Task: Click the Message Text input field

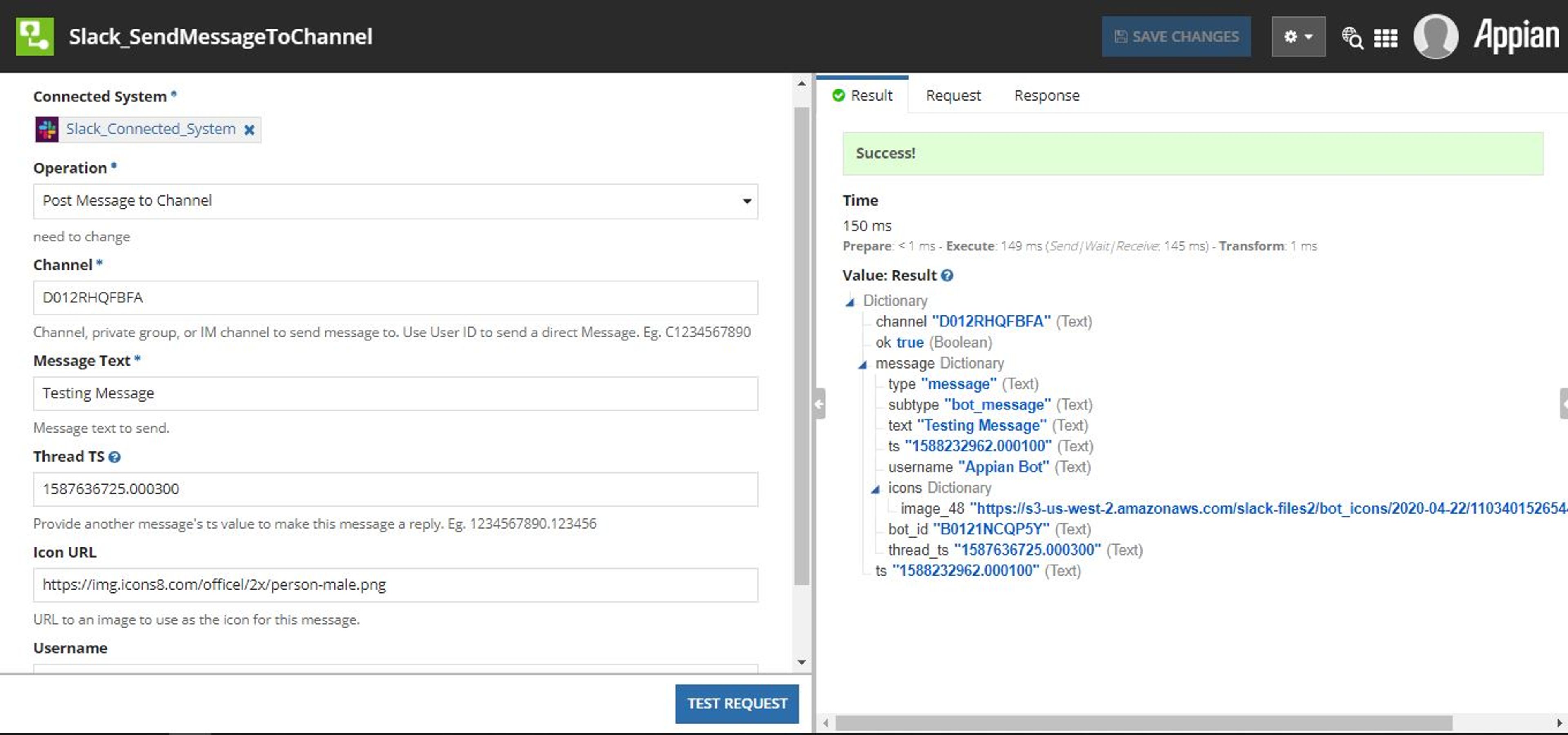Action: (396, 393)
